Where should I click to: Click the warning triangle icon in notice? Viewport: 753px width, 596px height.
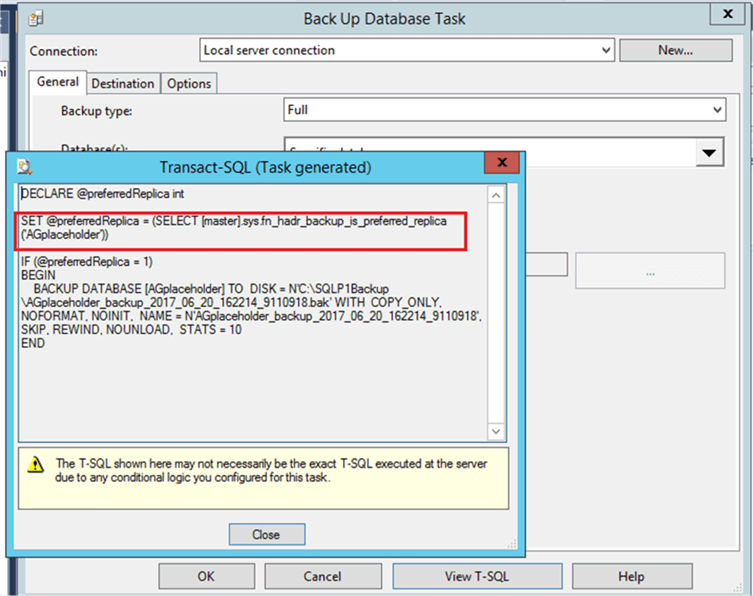coord(36,464)
